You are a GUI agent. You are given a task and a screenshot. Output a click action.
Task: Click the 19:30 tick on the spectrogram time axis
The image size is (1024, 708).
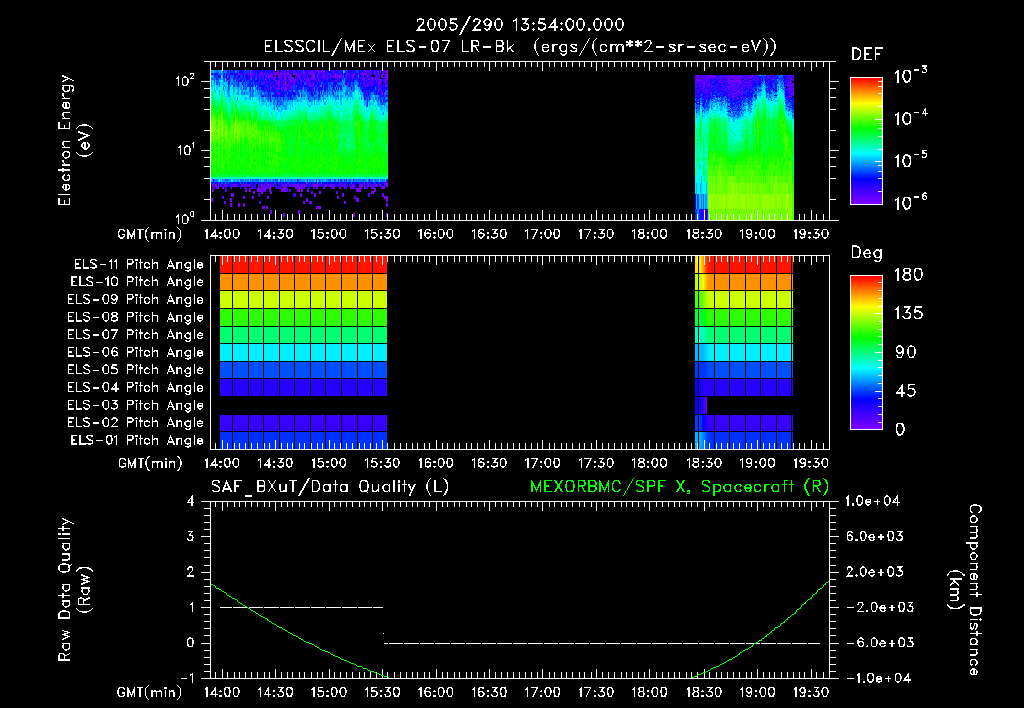810,234
